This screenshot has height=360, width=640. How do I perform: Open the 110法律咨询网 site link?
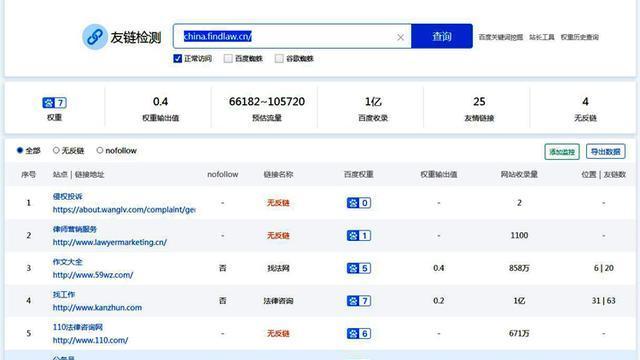pos(78,327)
